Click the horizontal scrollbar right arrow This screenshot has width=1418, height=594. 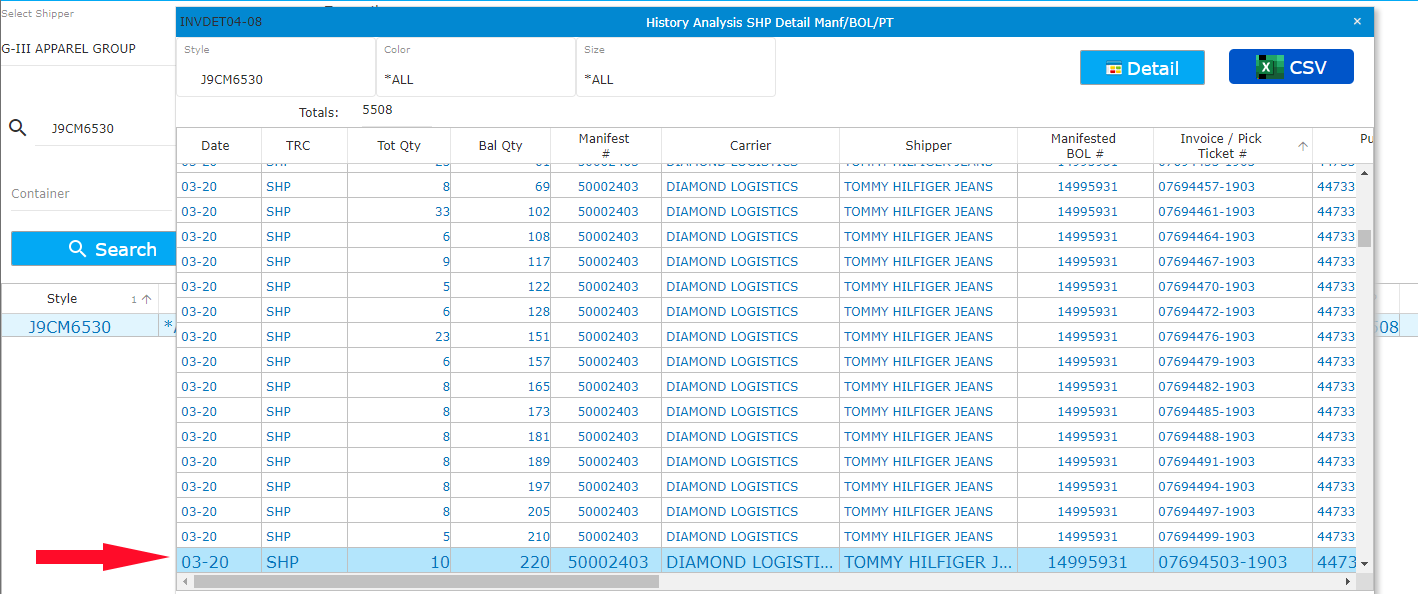(1348, 581)
